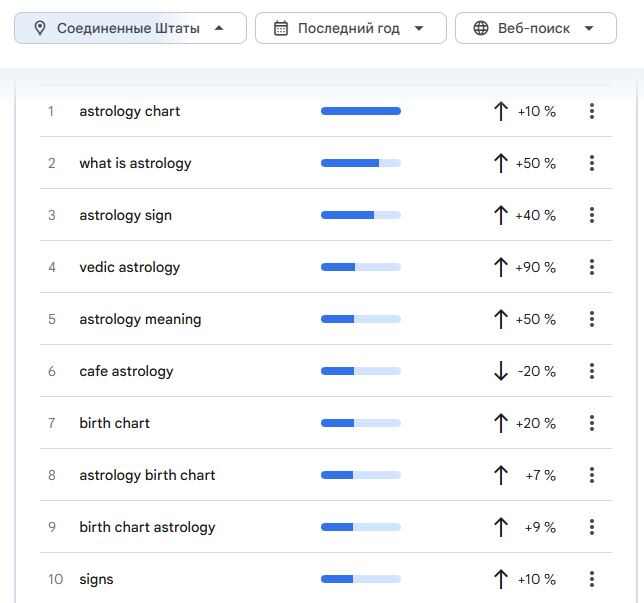The height and width of the screenshot is (603, 644).
Task: Open three-dot menu for astrology meaning row
Action: point(592,319)
